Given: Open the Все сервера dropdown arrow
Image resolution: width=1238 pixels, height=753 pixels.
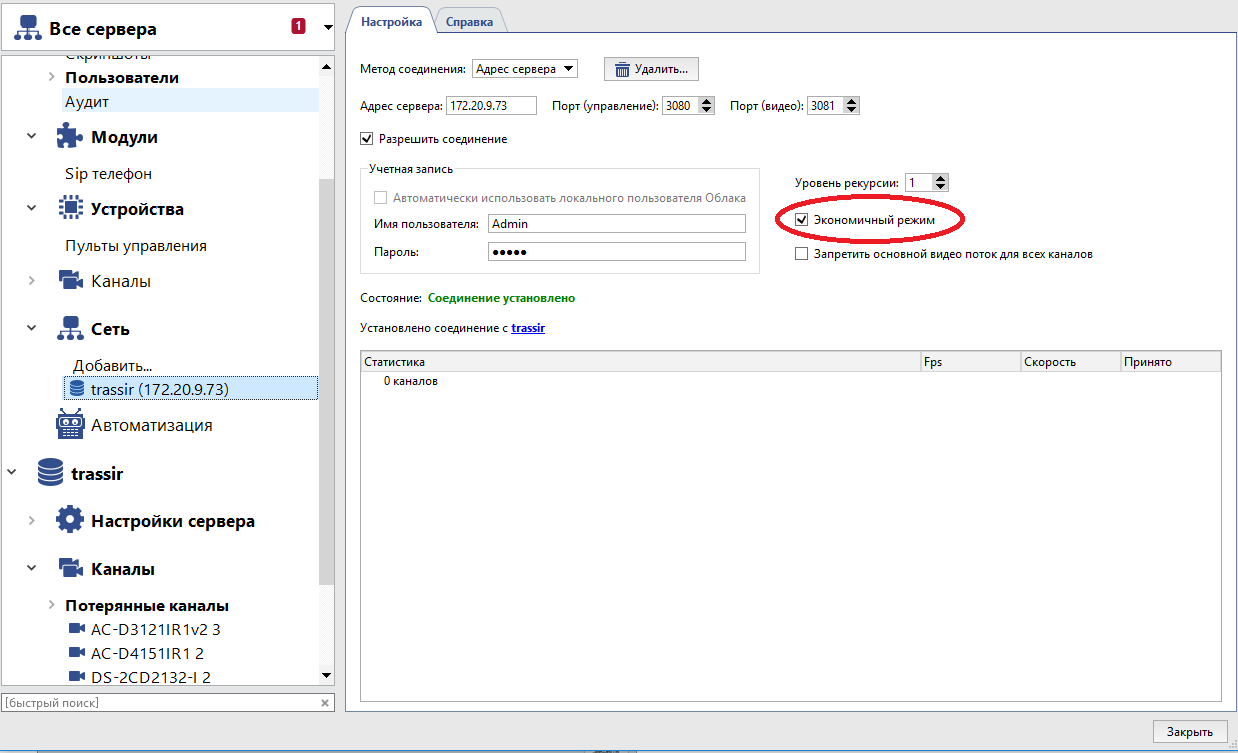Looking at the screenshot, I should pos(328,27).
